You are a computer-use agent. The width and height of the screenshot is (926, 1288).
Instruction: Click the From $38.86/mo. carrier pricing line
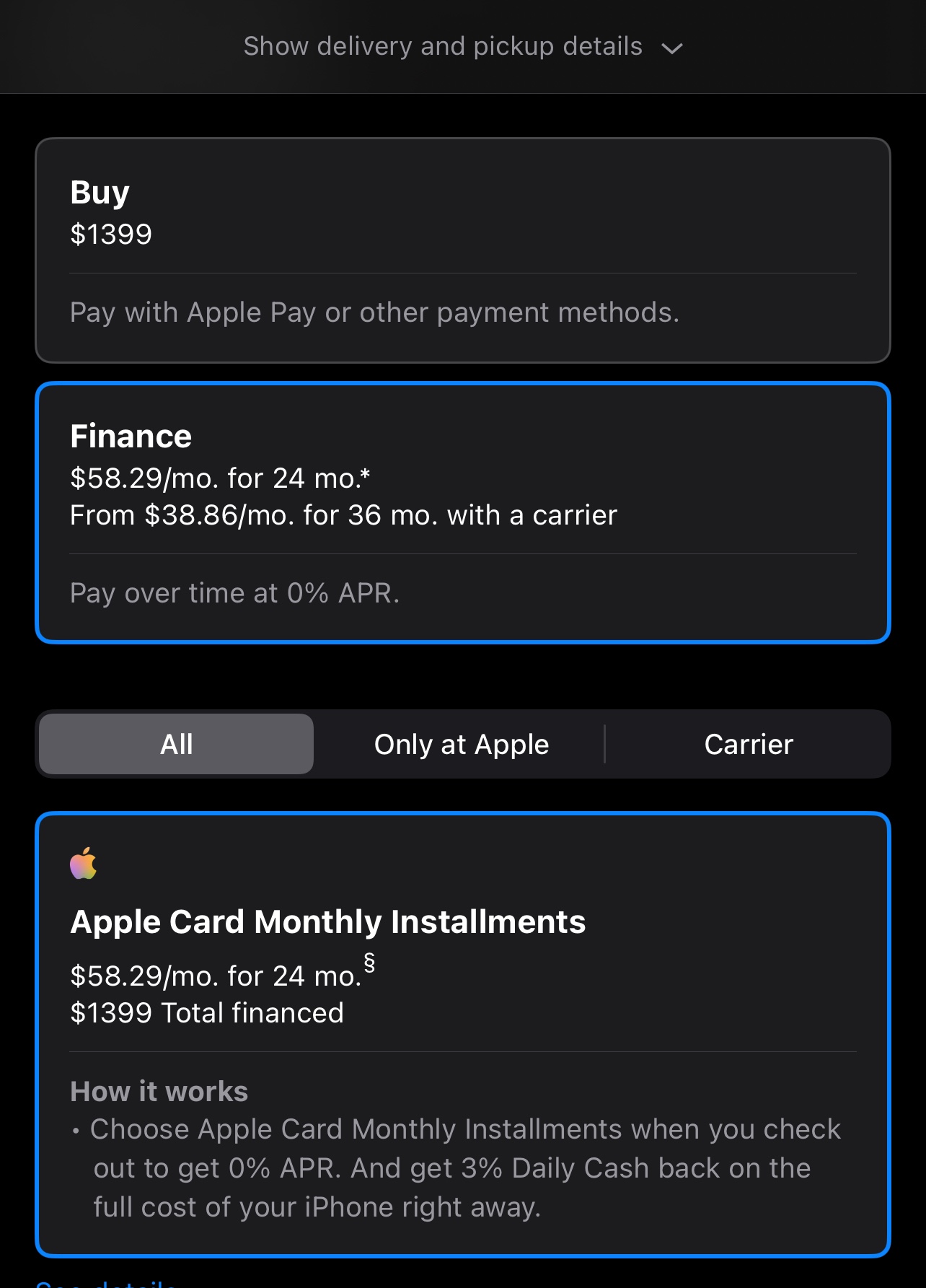tap(343, 515)
